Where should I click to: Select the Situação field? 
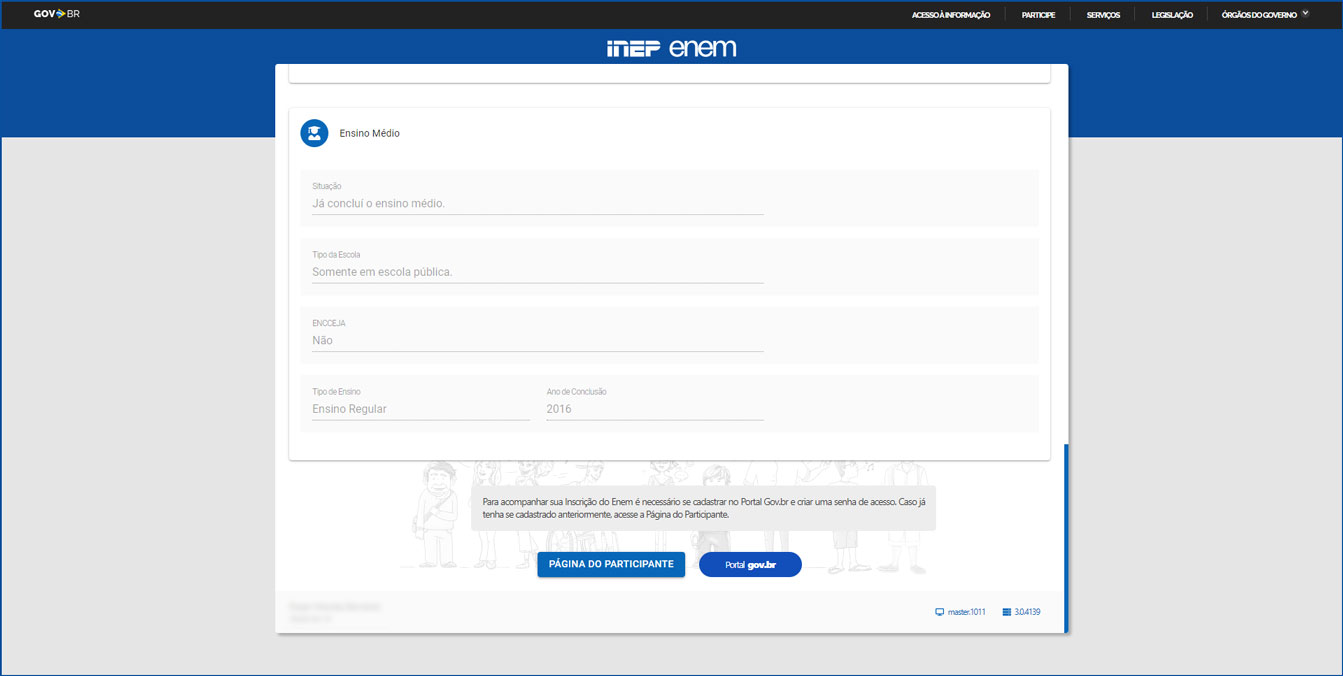[537, 203]
